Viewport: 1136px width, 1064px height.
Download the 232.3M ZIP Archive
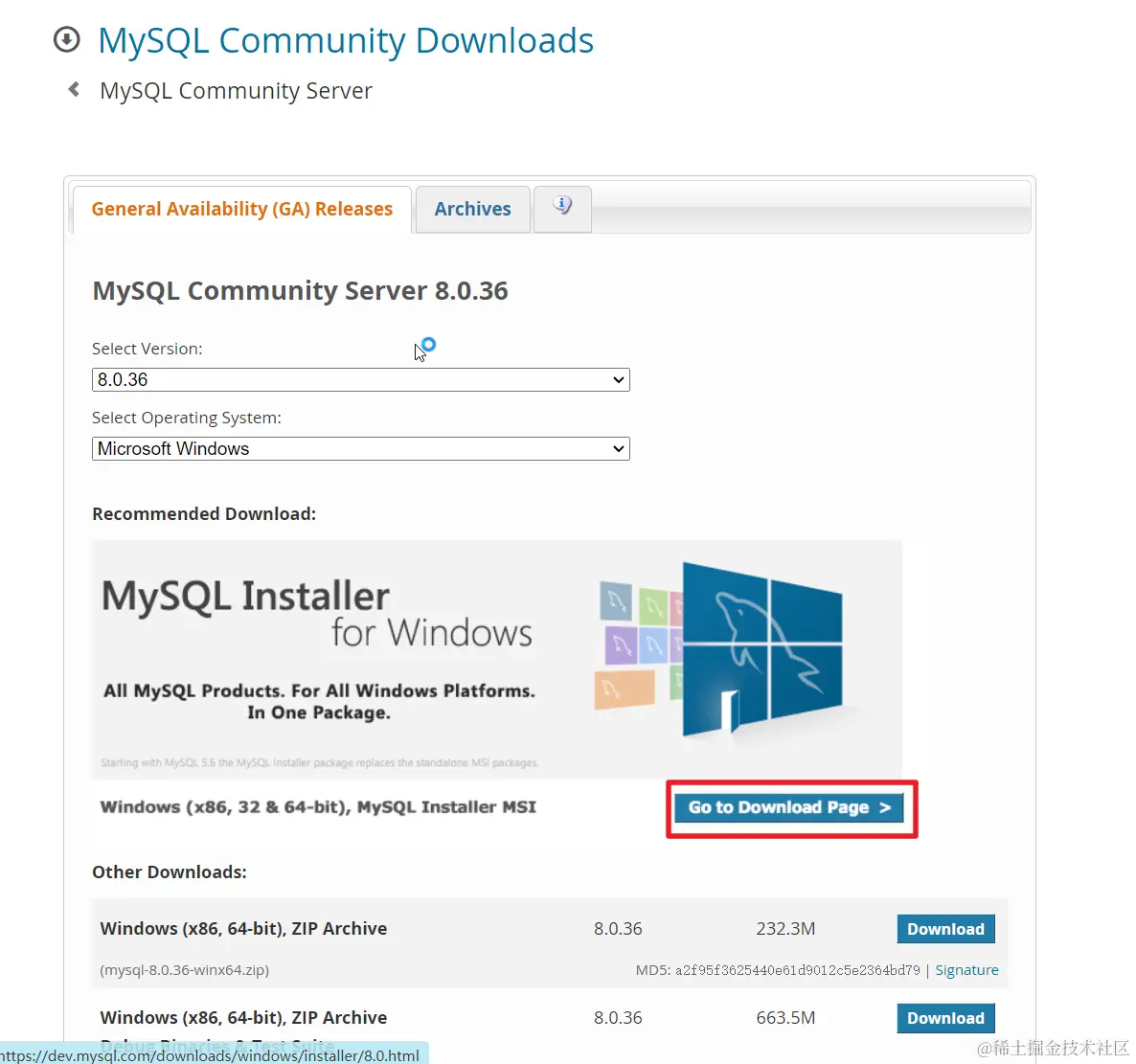[945, 929]
